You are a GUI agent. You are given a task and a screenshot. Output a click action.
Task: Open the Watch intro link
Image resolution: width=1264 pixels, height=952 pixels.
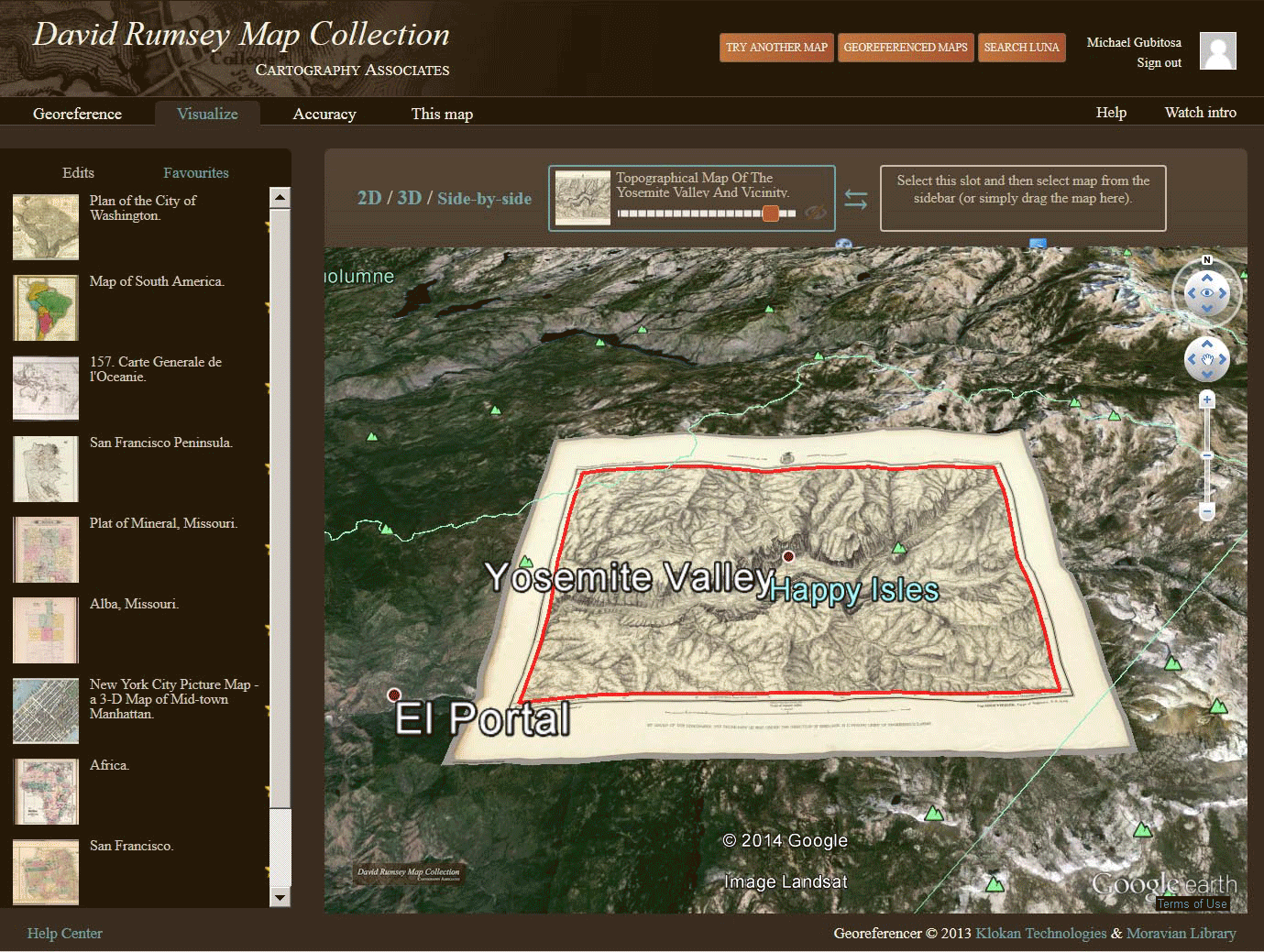1200,112
